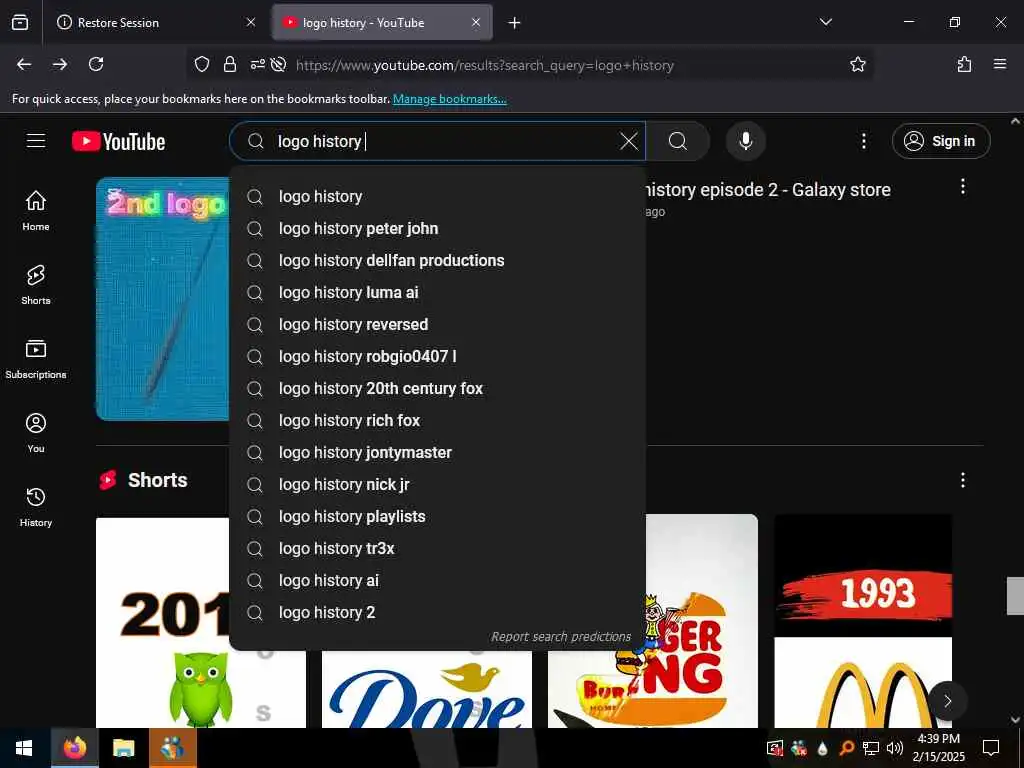Clear the search box with X
1024x768 pixels.
pos(628,141)
